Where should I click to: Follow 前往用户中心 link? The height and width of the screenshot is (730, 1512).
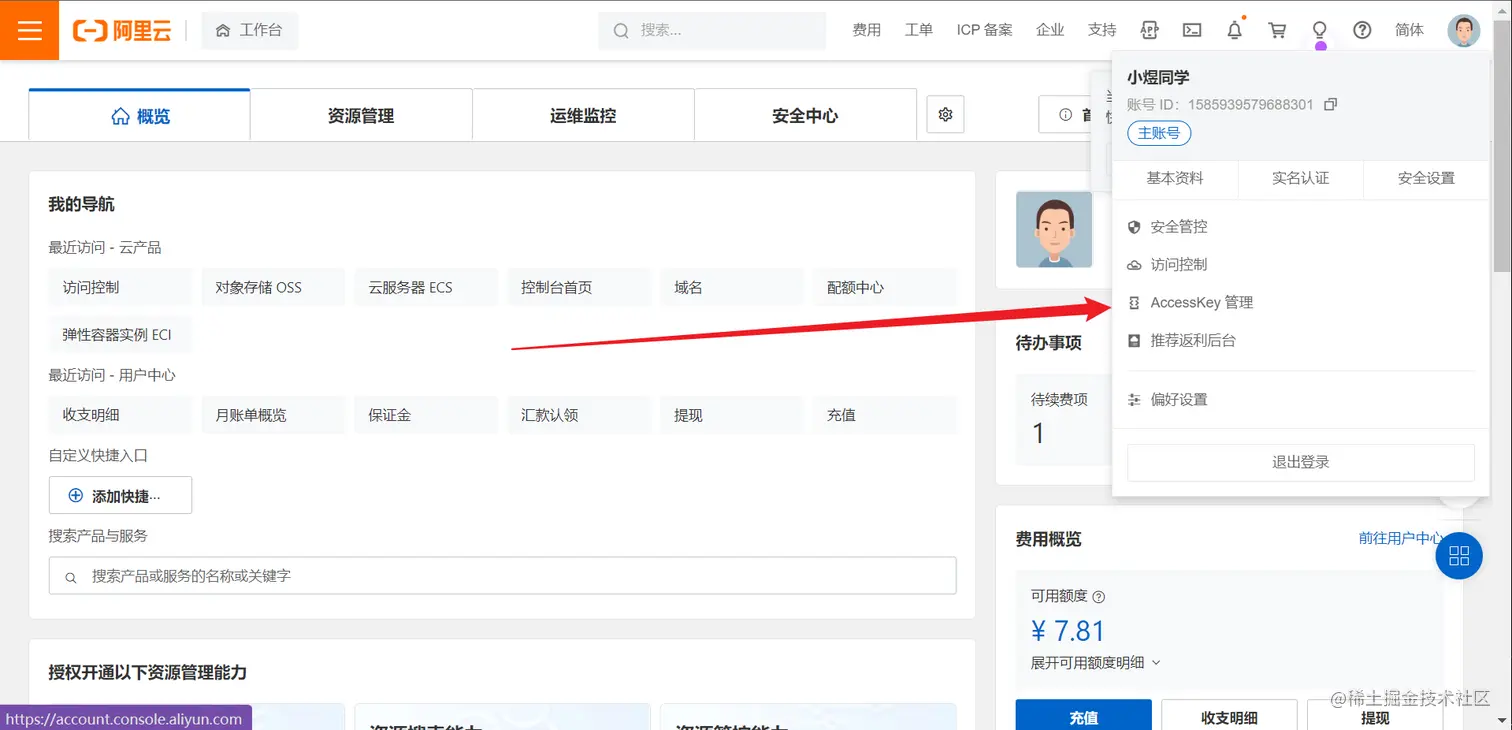click(1400, 538)
